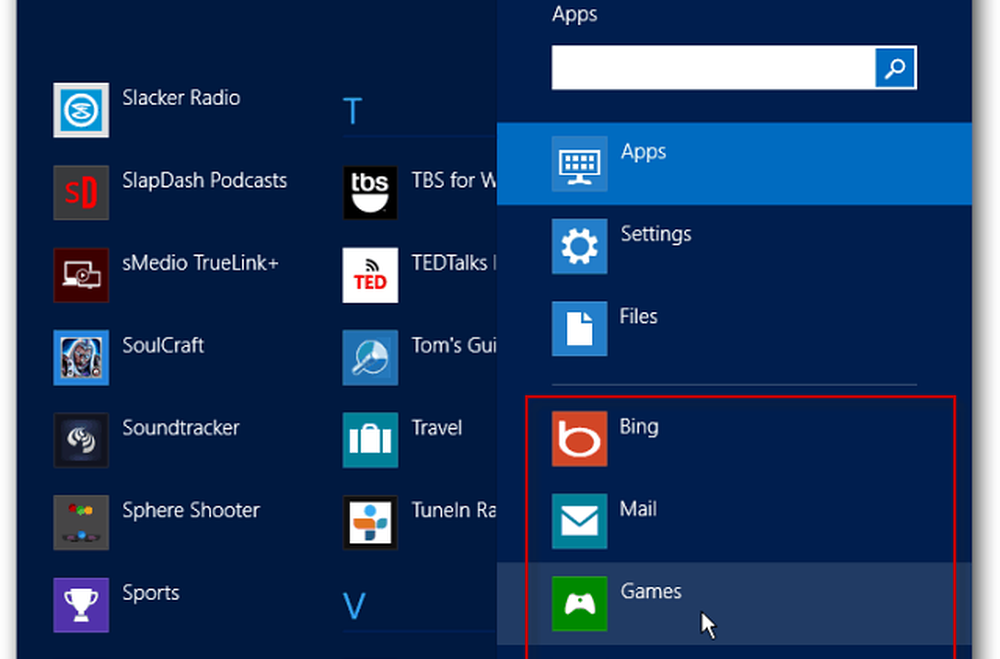1000x659 pixels.
Task: Open the TBS app tile
Action: tap(420, 192)
